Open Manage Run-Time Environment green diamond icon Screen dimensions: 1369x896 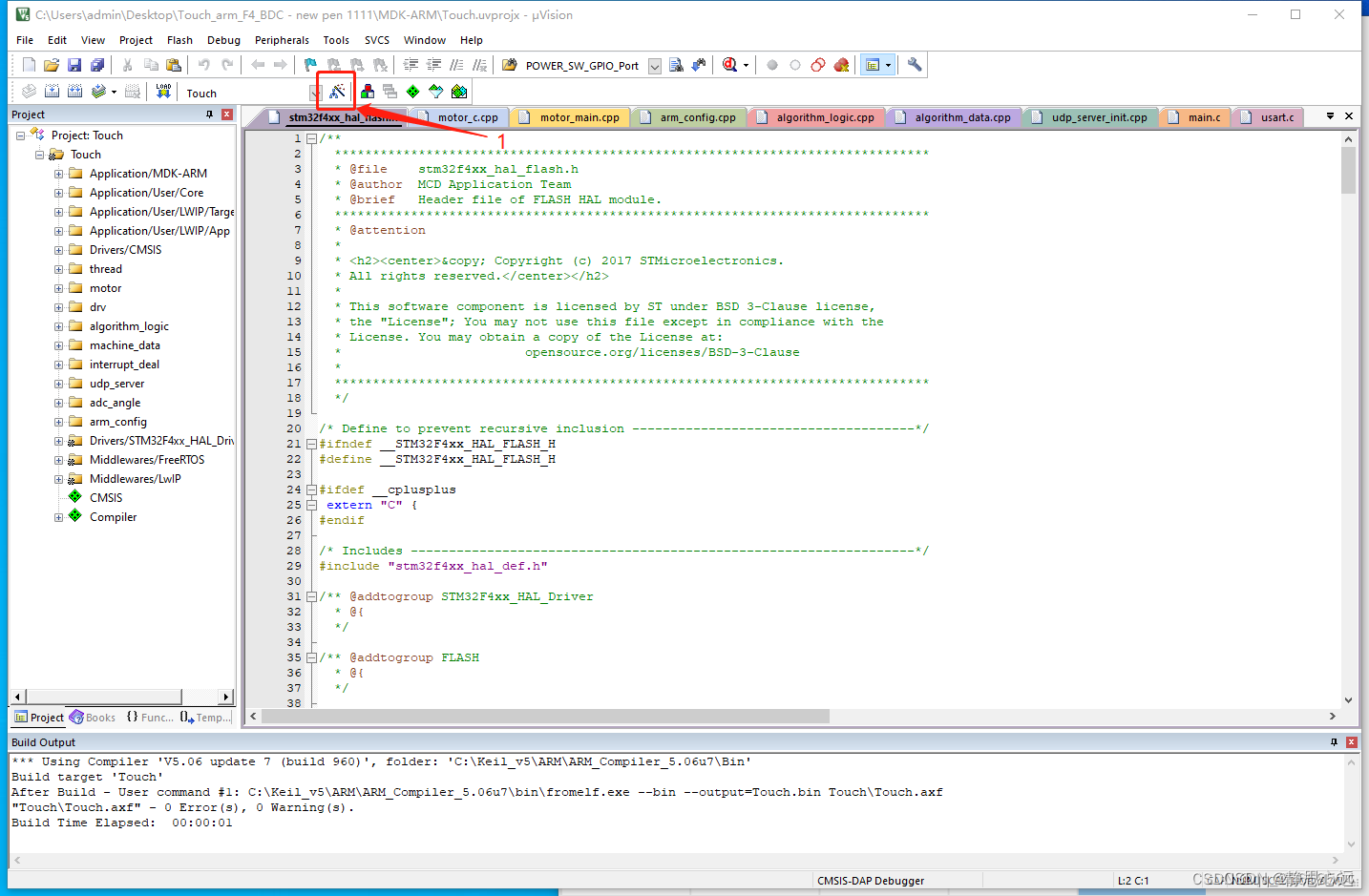point(413,92)
